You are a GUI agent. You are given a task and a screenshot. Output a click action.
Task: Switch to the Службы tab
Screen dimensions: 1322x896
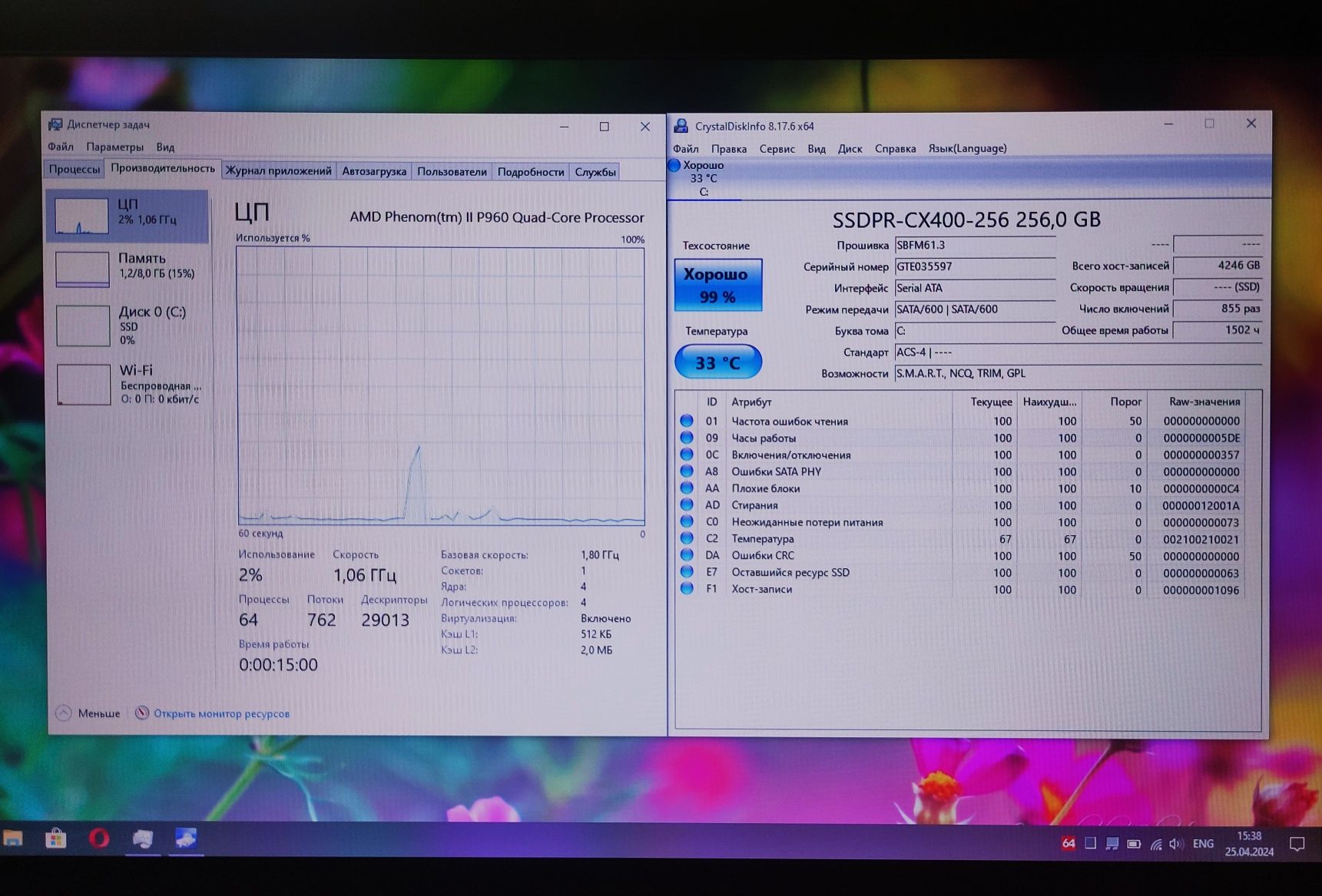click(x=595, y=172)
